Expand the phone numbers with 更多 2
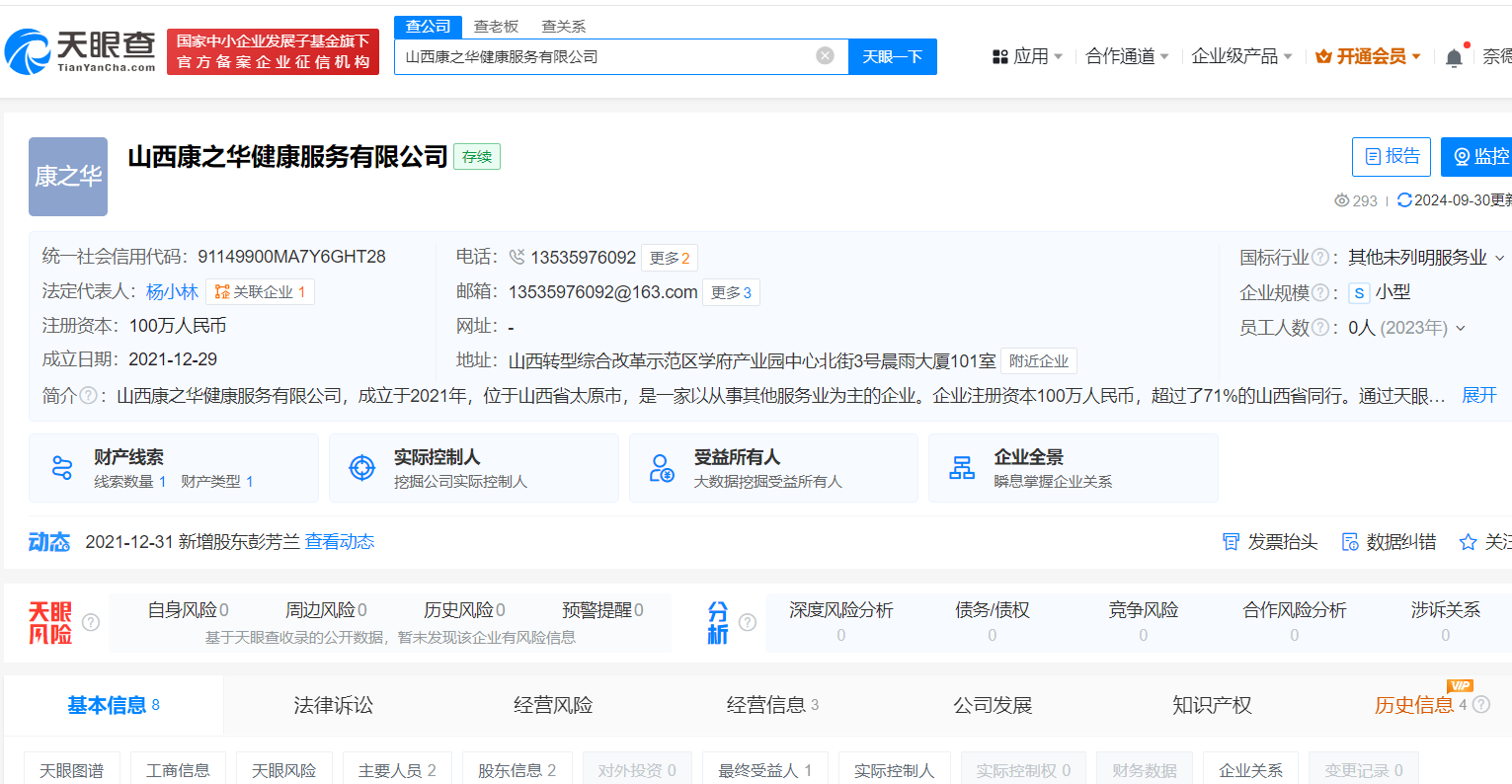 pos(670,258)
